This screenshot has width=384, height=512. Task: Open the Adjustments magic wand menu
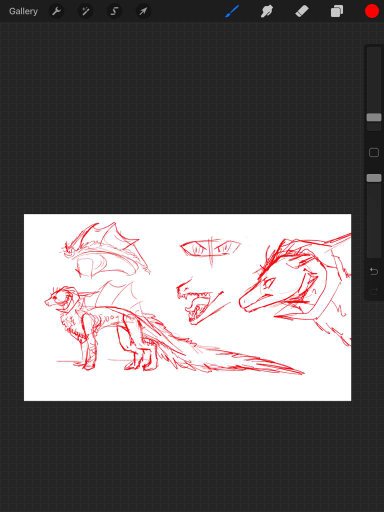click(x=85, y=11)
